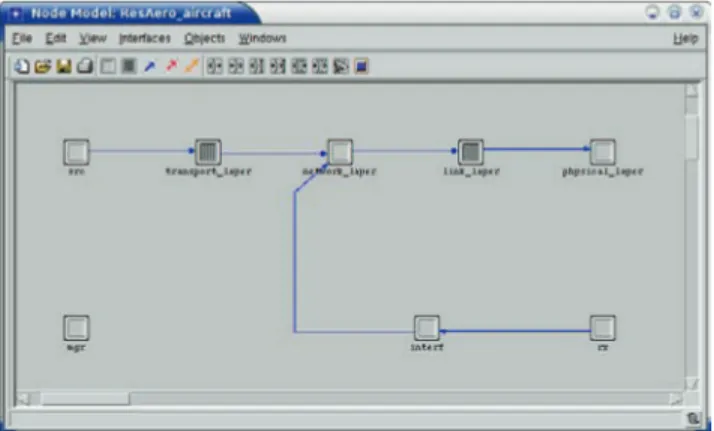
Task: Click the Print toolbar icon
Action: coord(85,66)
